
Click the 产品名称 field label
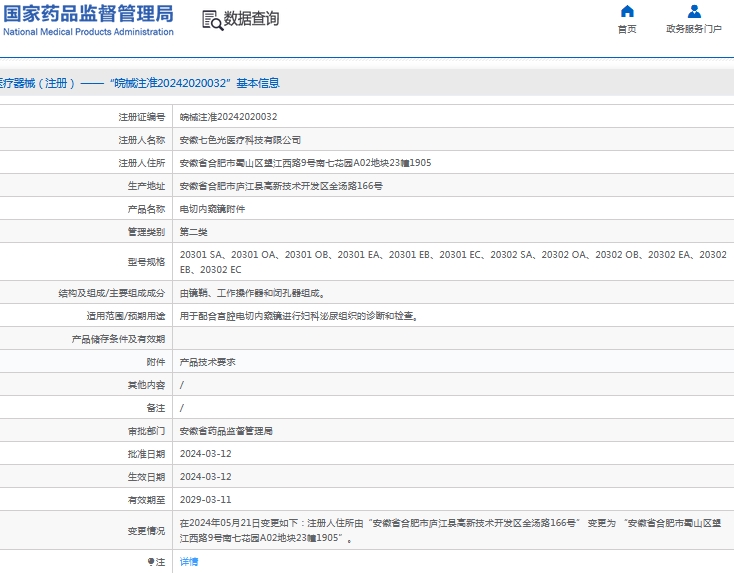pyautogui.click(x=147, y=209)
